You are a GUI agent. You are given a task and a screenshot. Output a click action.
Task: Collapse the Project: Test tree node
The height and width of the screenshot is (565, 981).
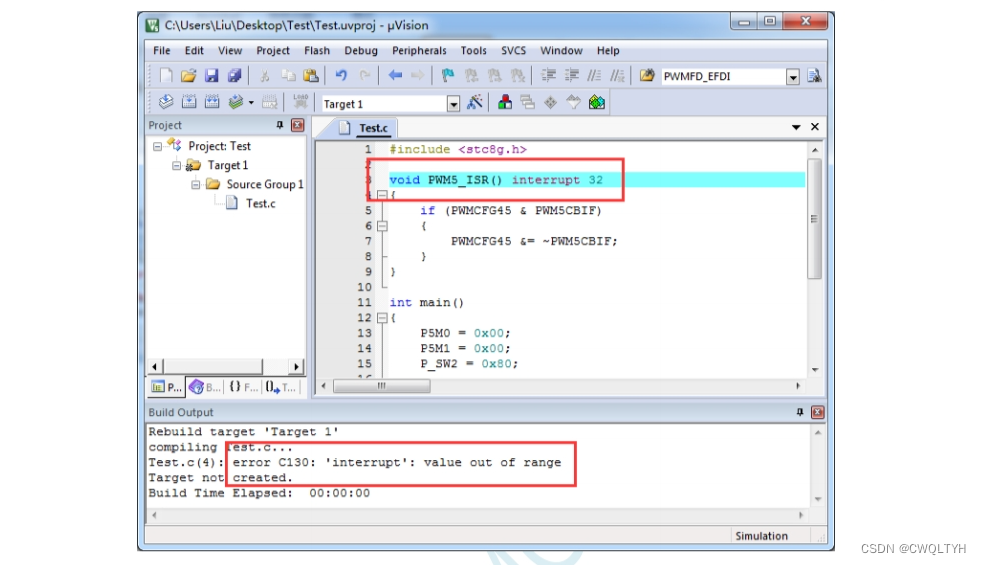click(158, 146)
